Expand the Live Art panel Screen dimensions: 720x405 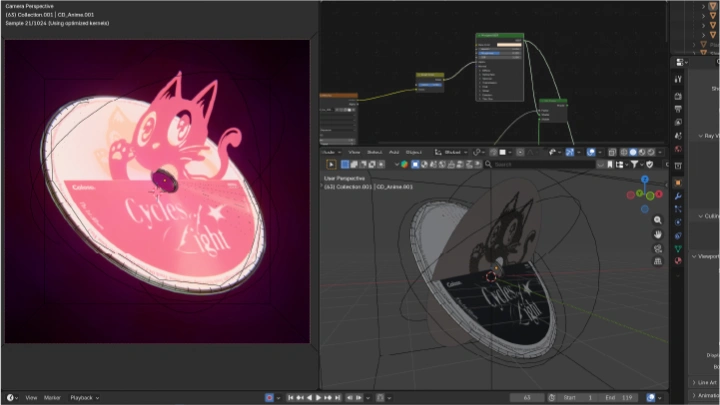click(x=704, y=382)
